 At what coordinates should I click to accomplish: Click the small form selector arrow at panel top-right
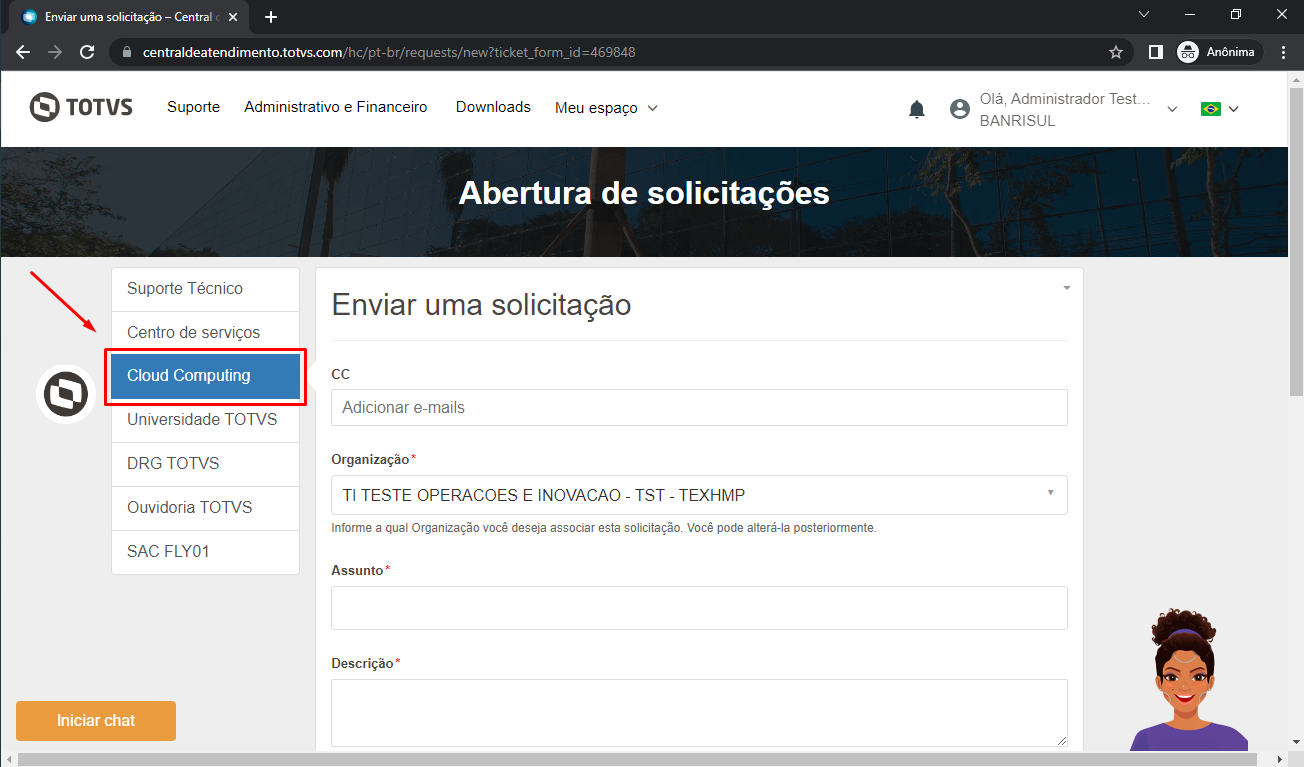pyautogui.click(x=1066, y=288)
